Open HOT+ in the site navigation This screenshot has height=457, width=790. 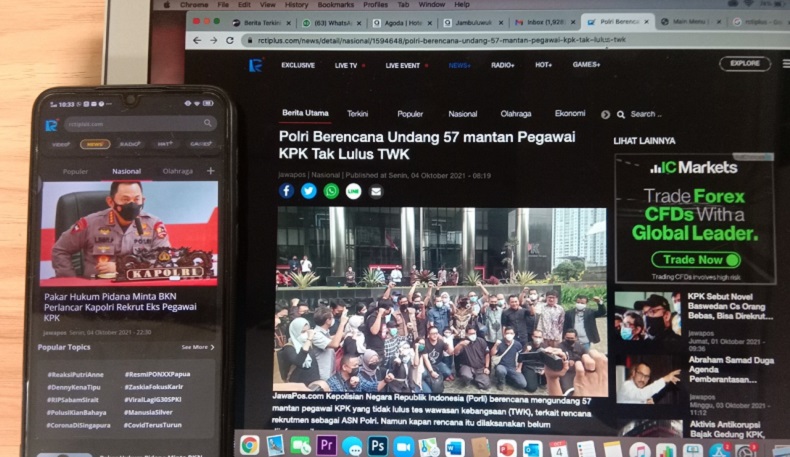pos(543,65)
